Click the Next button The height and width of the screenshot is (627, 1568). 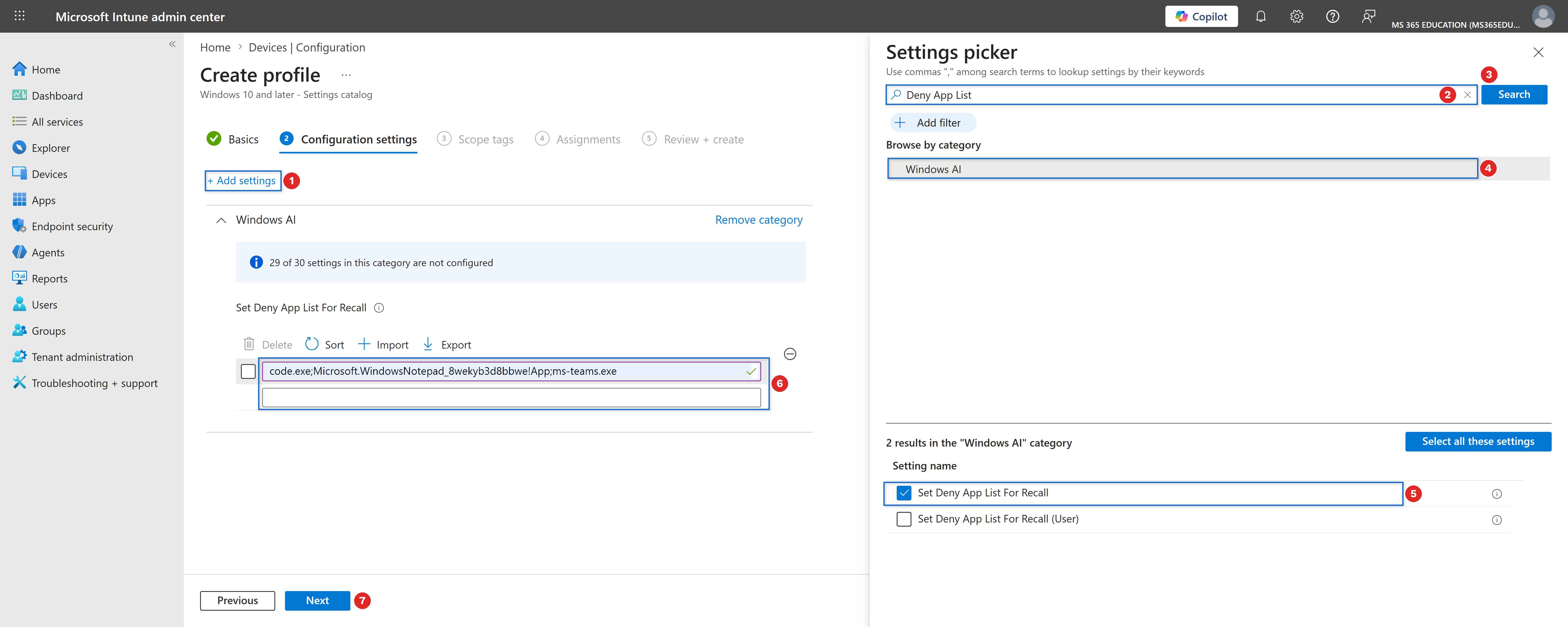click(x=317, y=601)
